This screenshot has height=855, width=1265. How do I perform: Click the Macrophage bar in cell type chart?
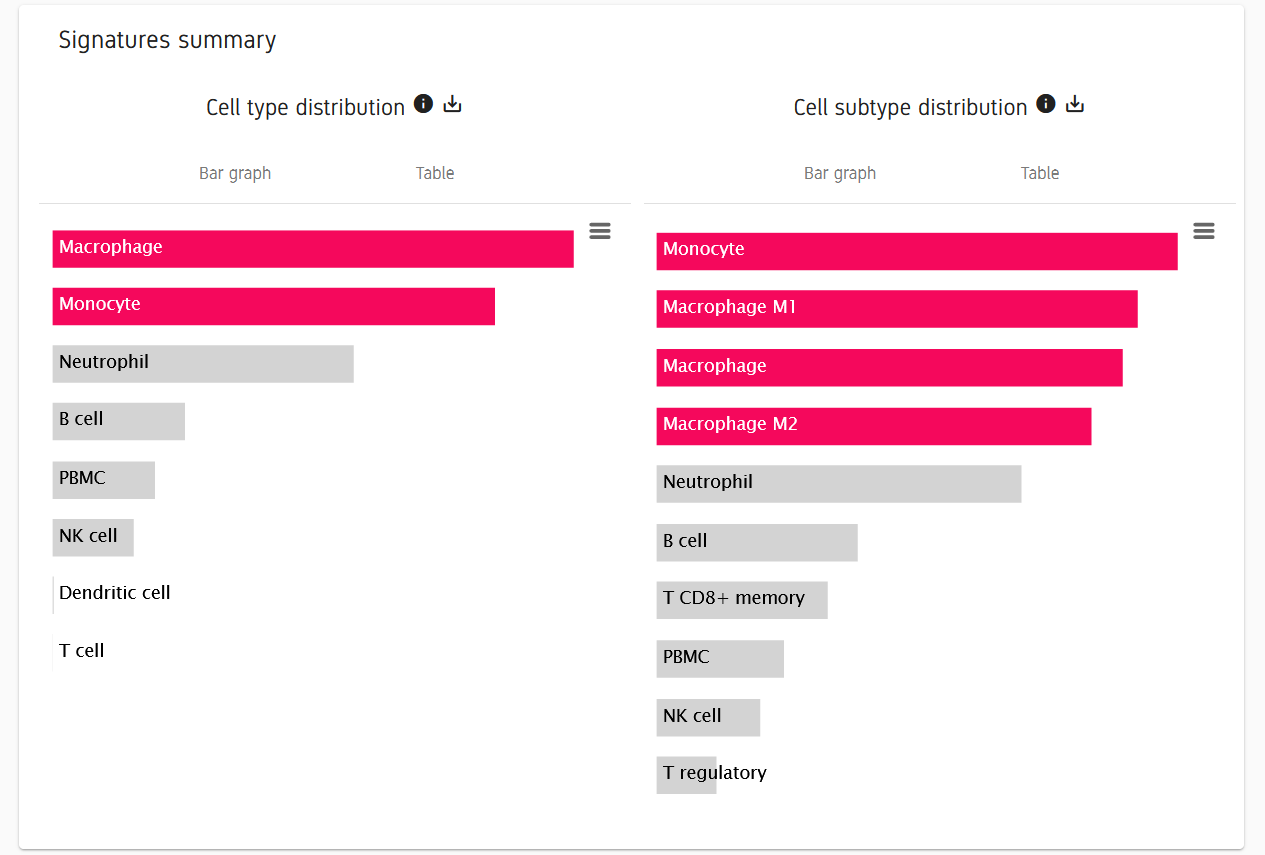pyautogui.click(x=313, y=249)
